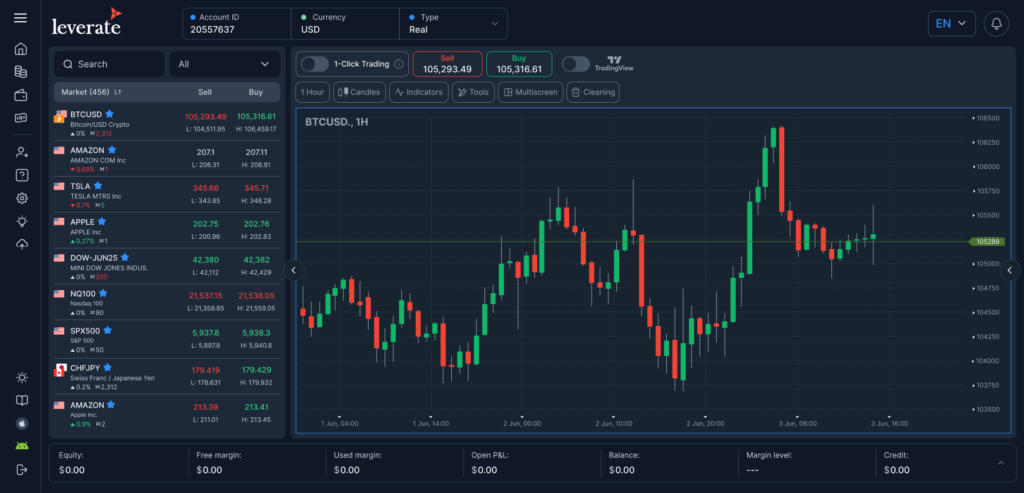Viewport: 1024px width, 493px height.
Task: Click the red Sell 105,293.49 button
Action: (447, 64)
